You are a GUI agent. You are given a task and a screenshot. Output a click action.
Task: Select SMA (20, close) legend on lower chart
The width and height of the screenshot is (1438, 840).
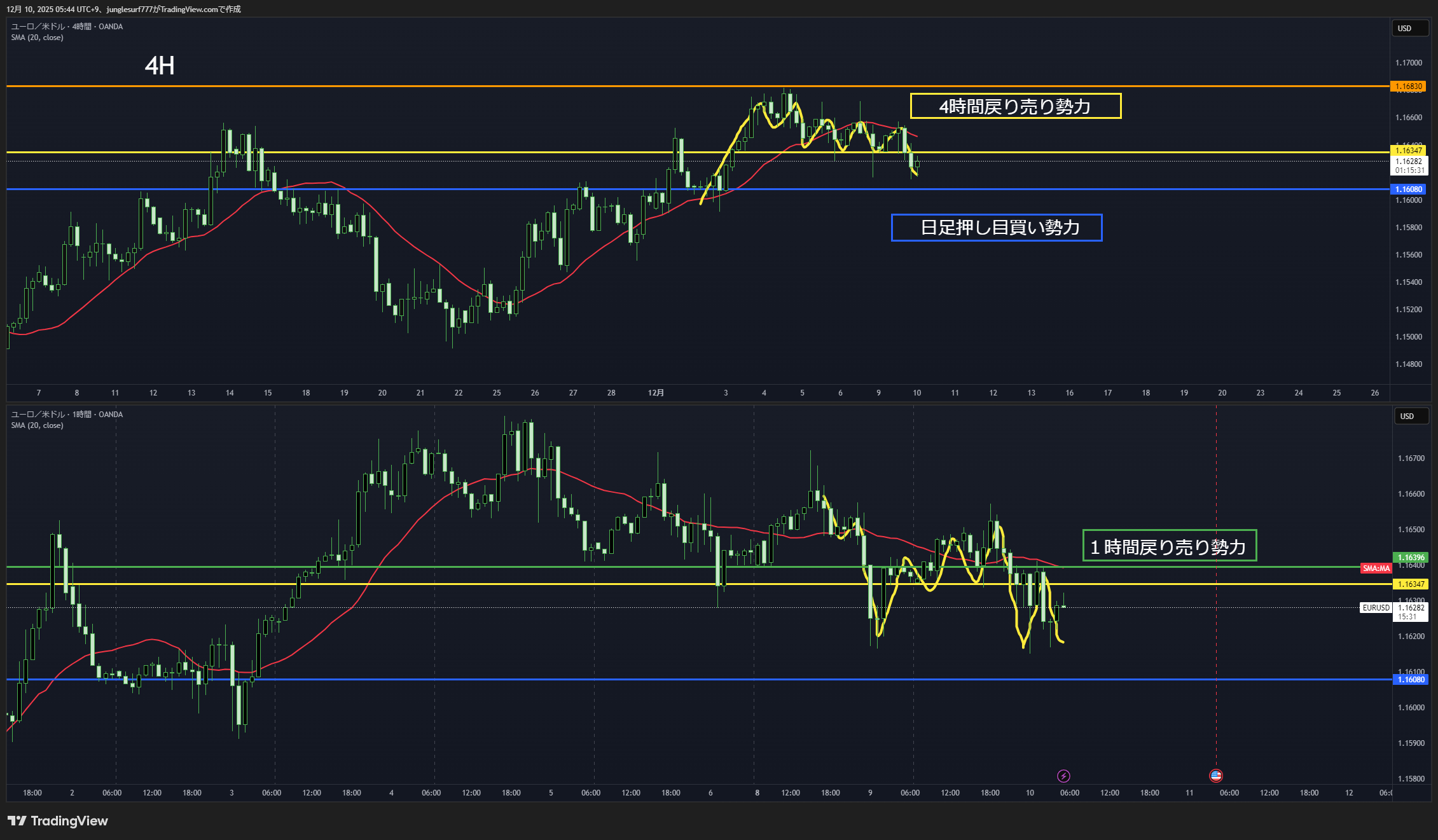coord(37,425)
